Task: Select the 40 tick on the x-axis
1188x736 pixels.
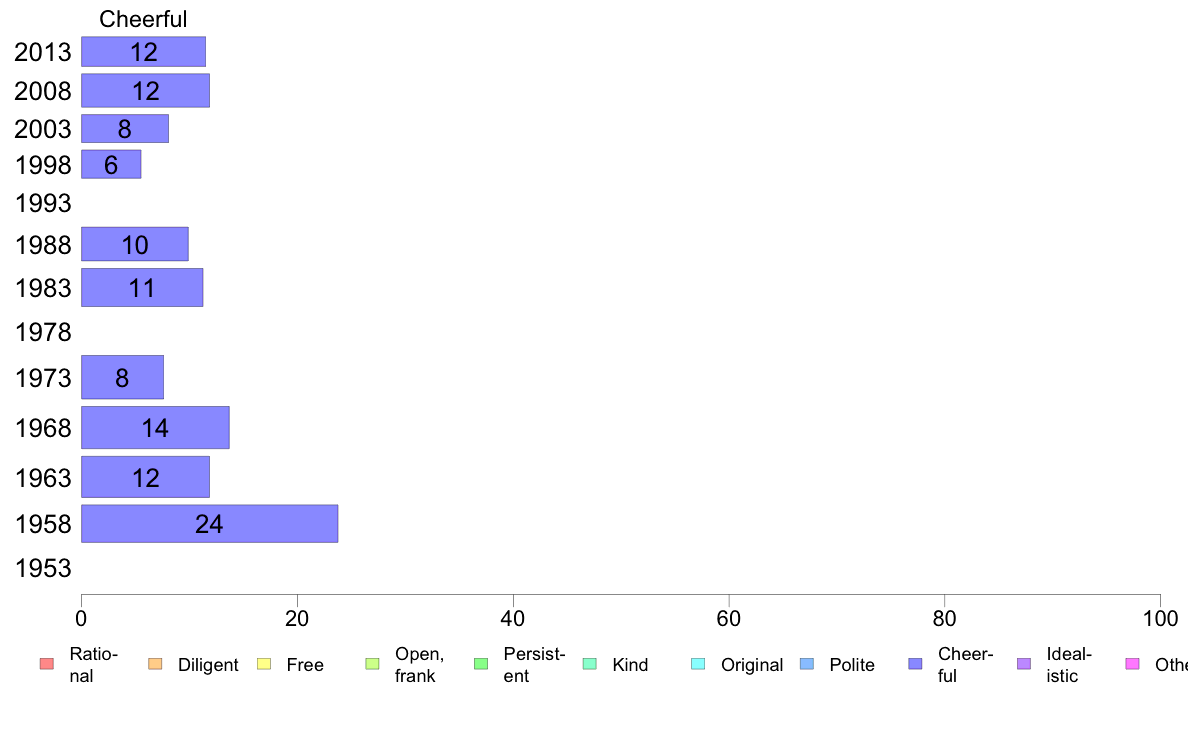Action: (x=513, y=619)
